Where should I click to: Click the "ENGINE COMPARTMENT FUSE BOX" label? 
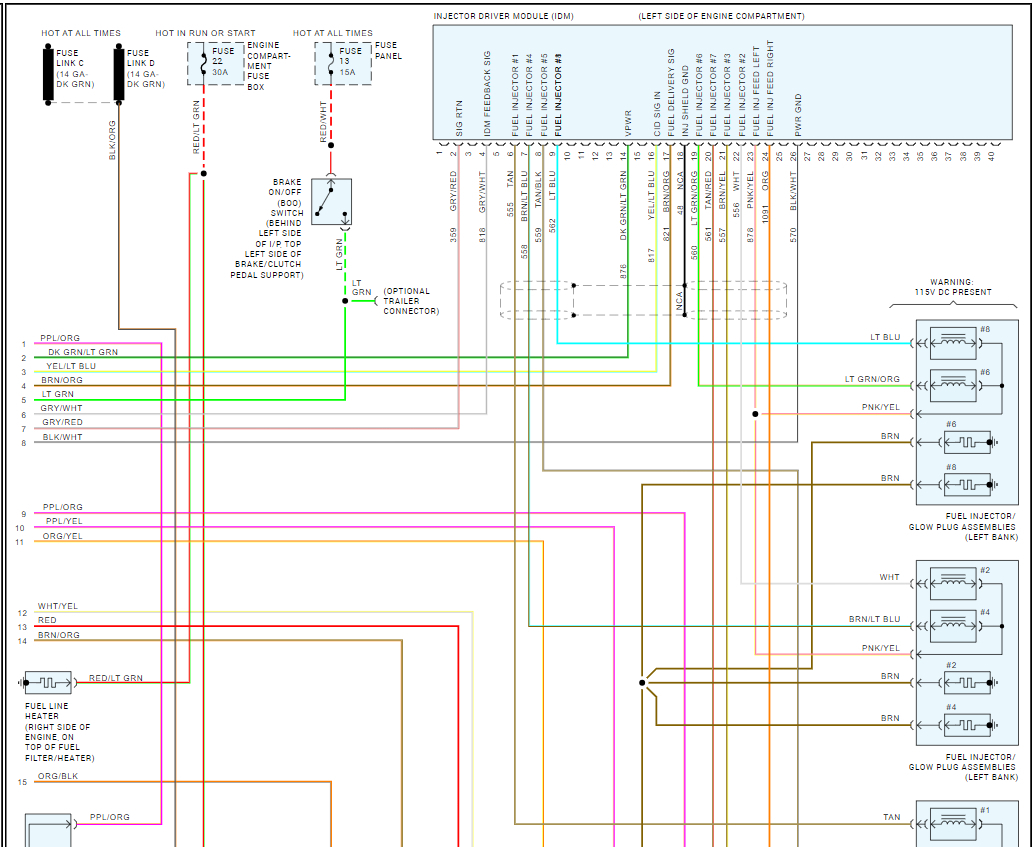[269, 66]
